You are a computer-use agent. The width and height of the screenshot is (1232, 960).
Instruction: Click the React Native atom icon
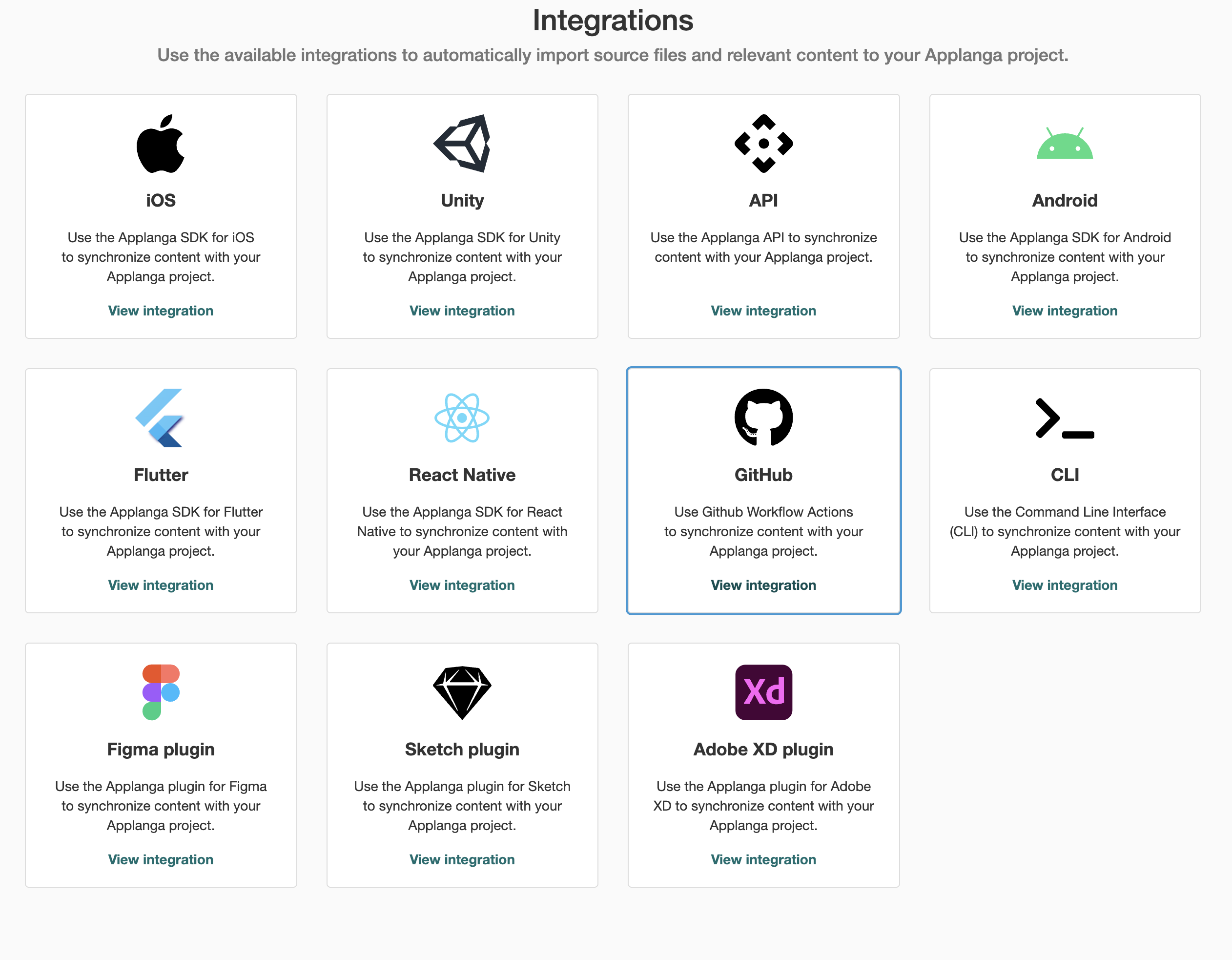(462, 417)
